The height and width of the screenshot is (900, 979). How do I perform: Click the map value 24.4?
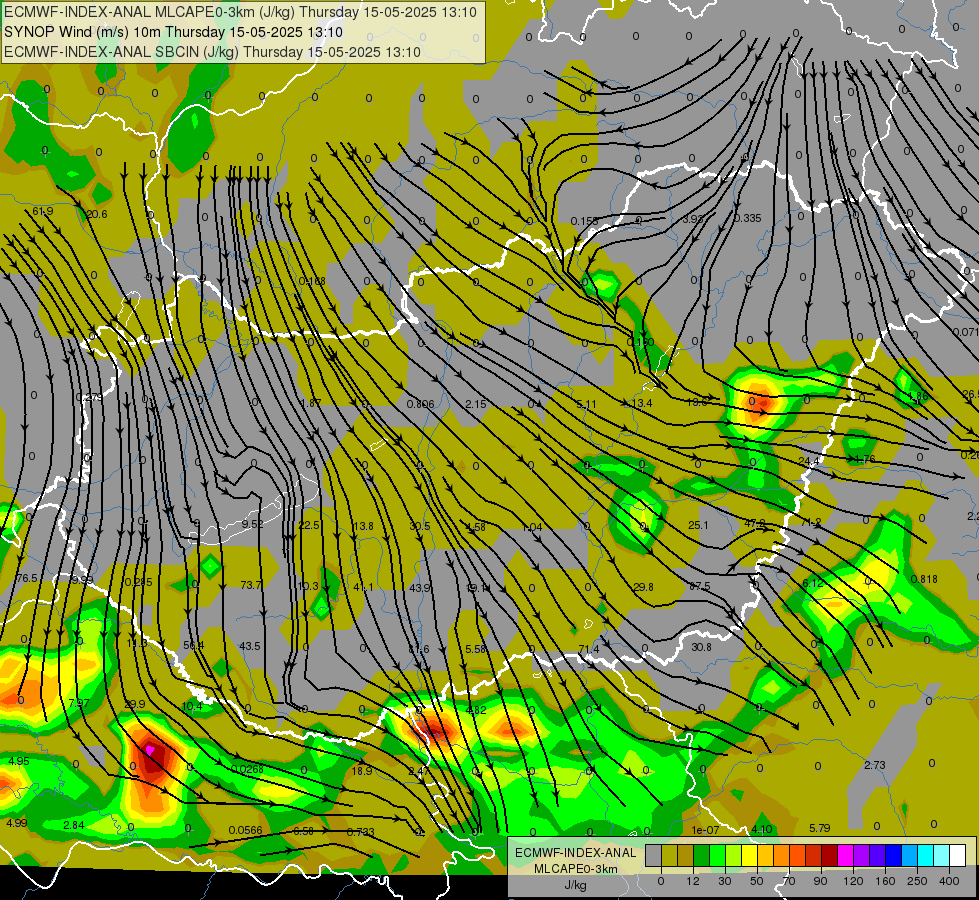point(809,462)
